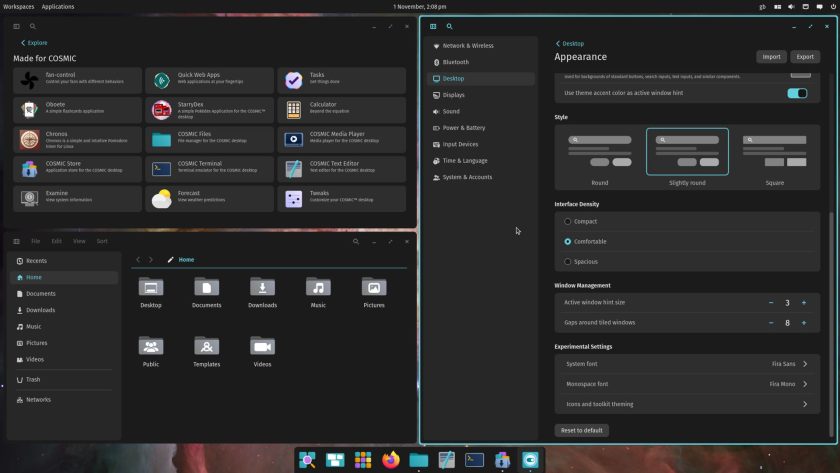Open the Calculator app card

coord(342,110)
